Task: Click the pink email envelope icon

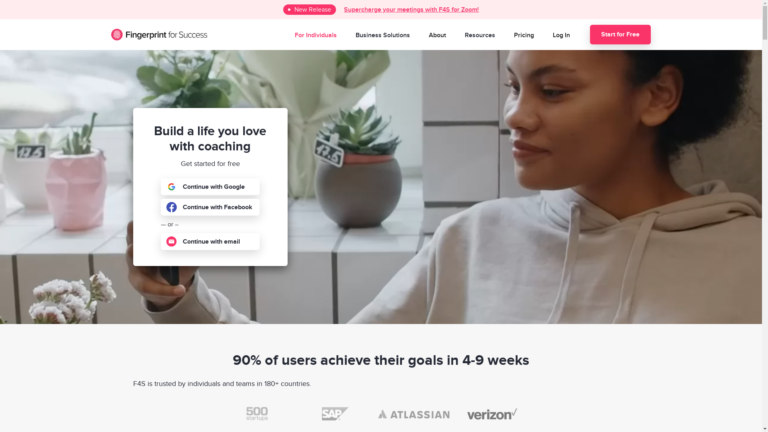Action: 171,241
